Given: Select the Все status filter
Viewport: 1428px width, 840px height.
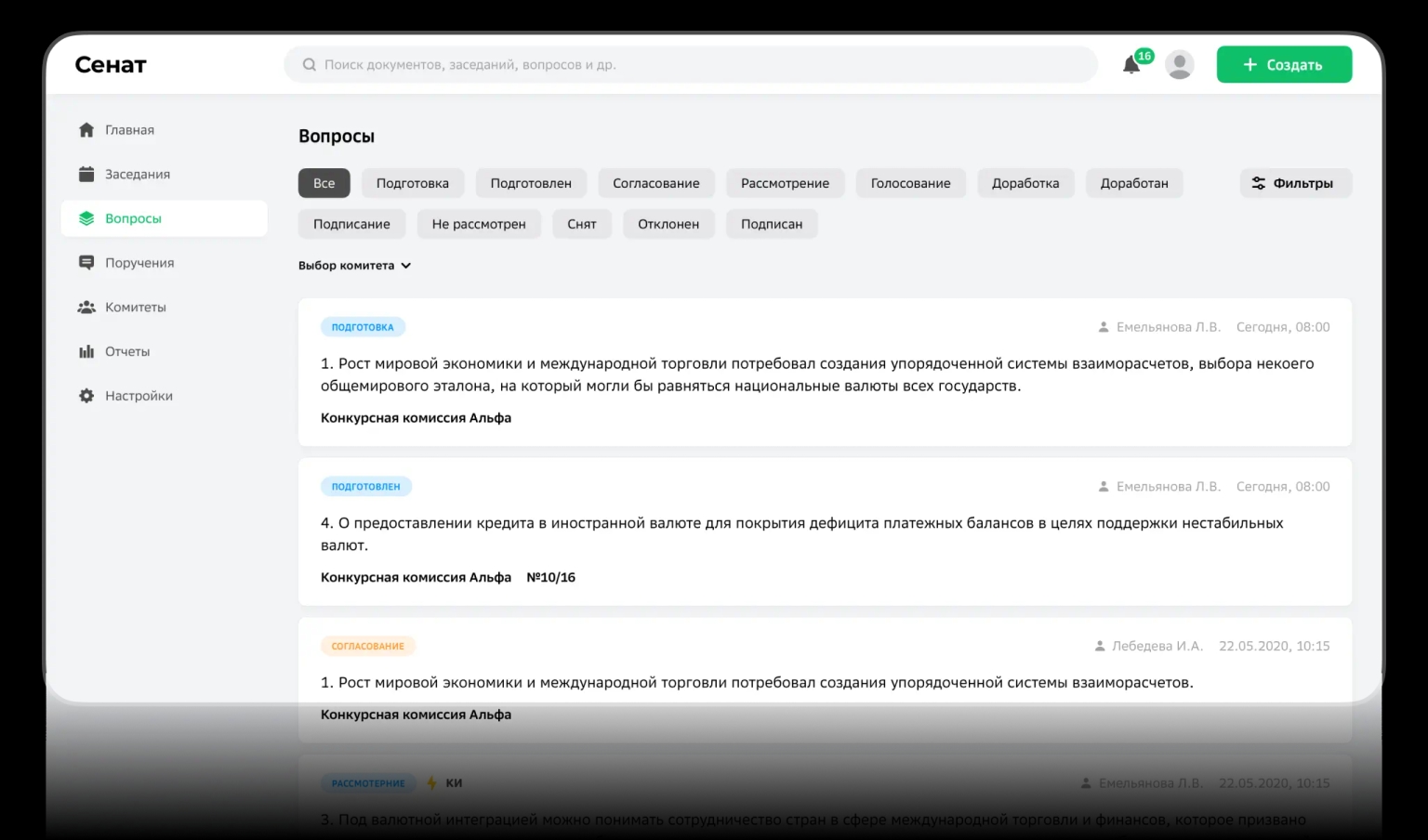Looking at the screenshot, I should point(324,183).
